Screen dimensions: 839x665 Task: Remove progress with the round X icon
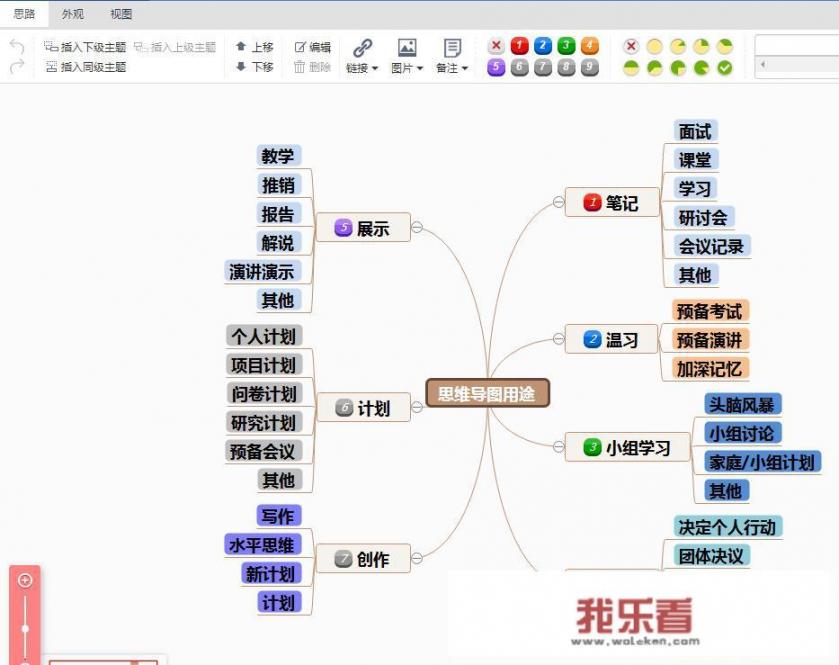(631, 47)
